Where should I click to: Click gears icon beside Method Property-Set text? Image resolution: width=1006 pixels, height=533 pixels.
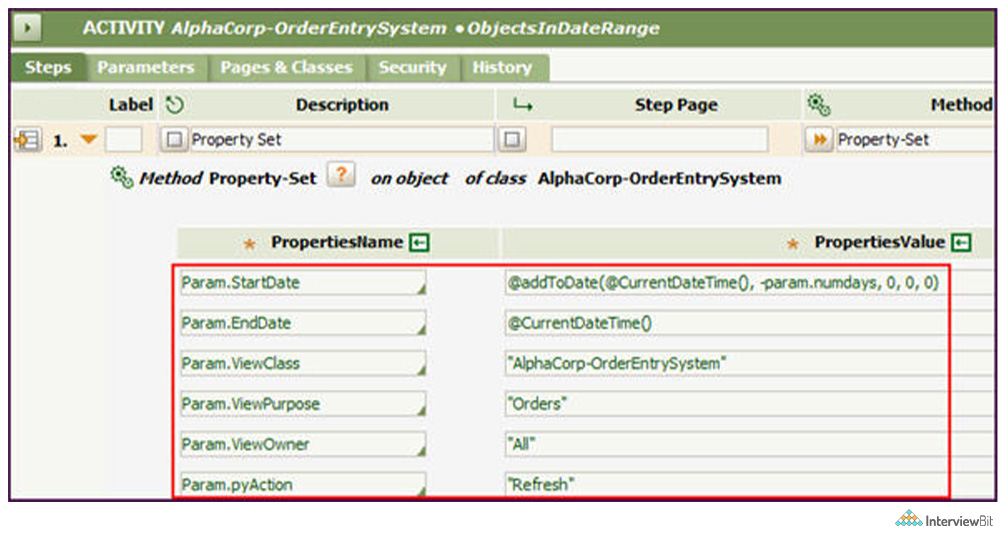[x=122, y=177]
